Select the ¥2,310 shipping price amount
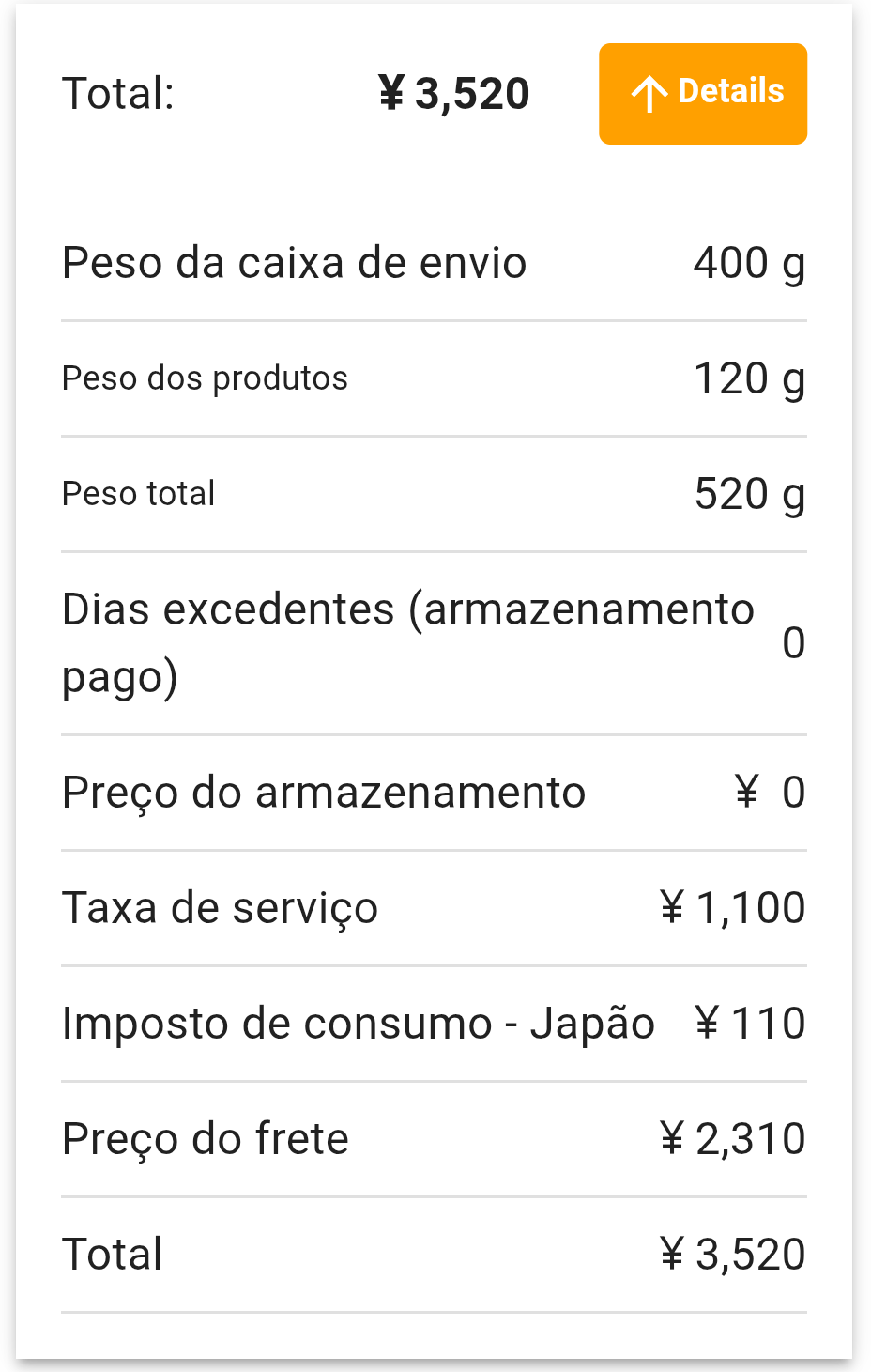871x1372 pixels. coord(732,1139)
